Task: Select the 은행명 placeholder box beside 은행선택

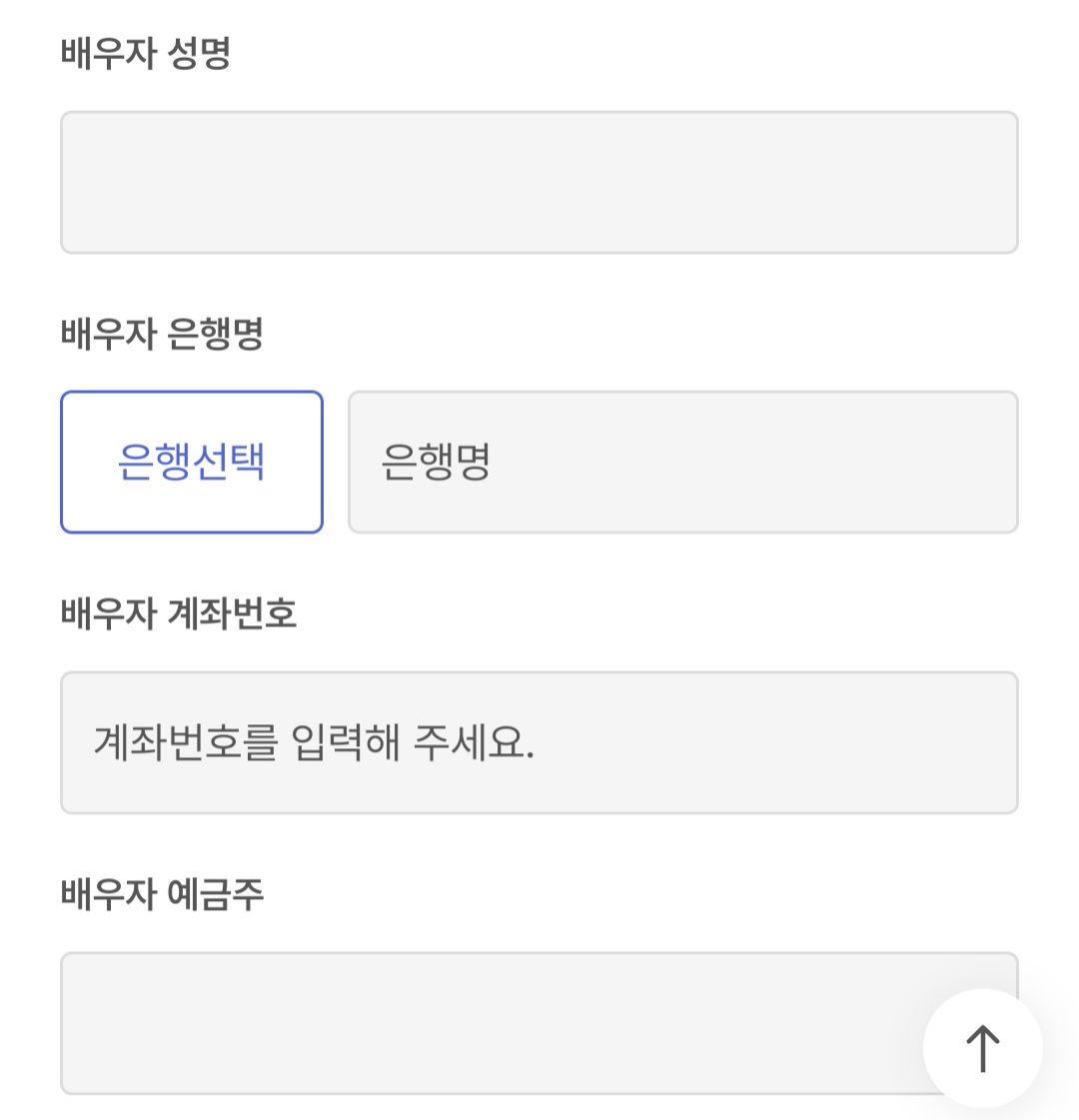Action: tap(682, 463)
